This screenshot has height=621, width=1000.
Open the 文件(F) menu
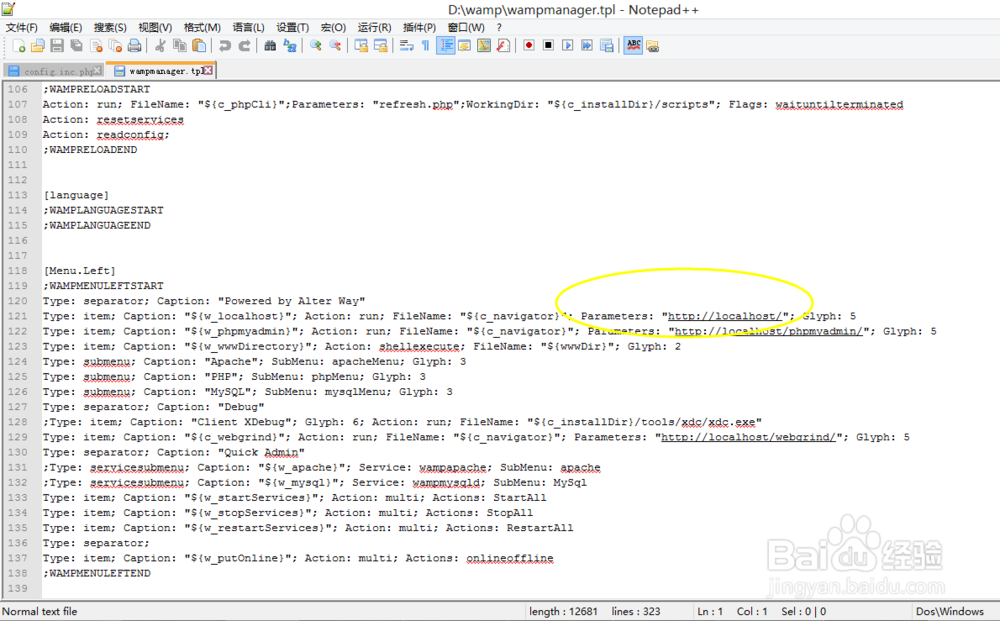(22, 27)
